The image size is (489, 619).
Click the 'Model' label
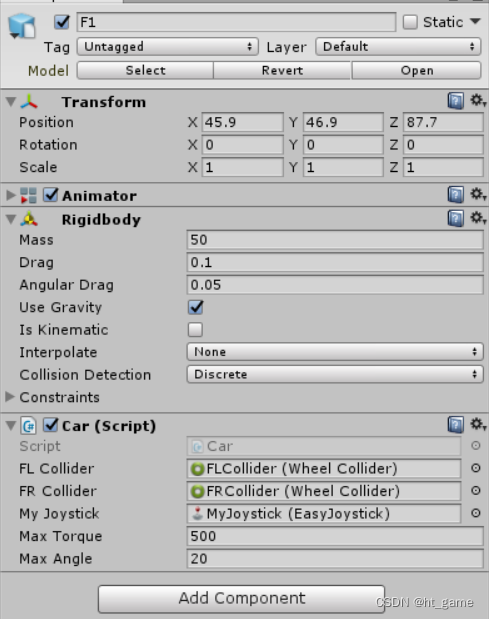click(48, 71)
